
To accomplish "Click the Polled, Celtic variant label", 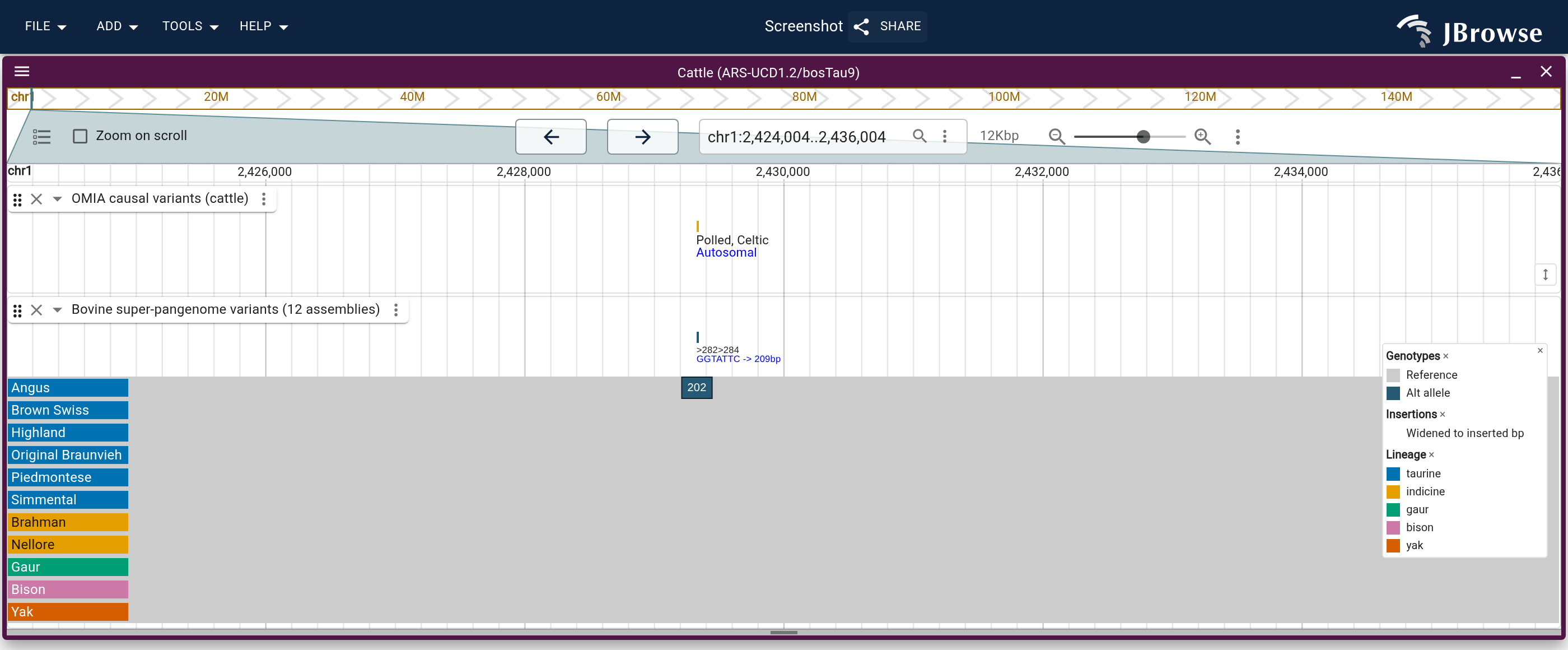I will 732,240.
